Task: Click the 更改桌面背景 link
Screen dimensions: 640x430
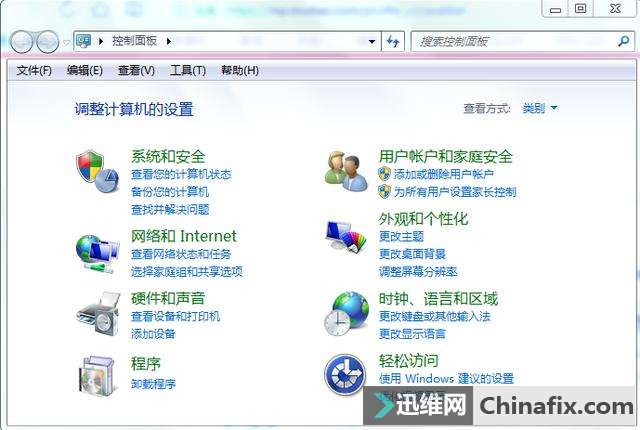Action: [x=412, y=254]
